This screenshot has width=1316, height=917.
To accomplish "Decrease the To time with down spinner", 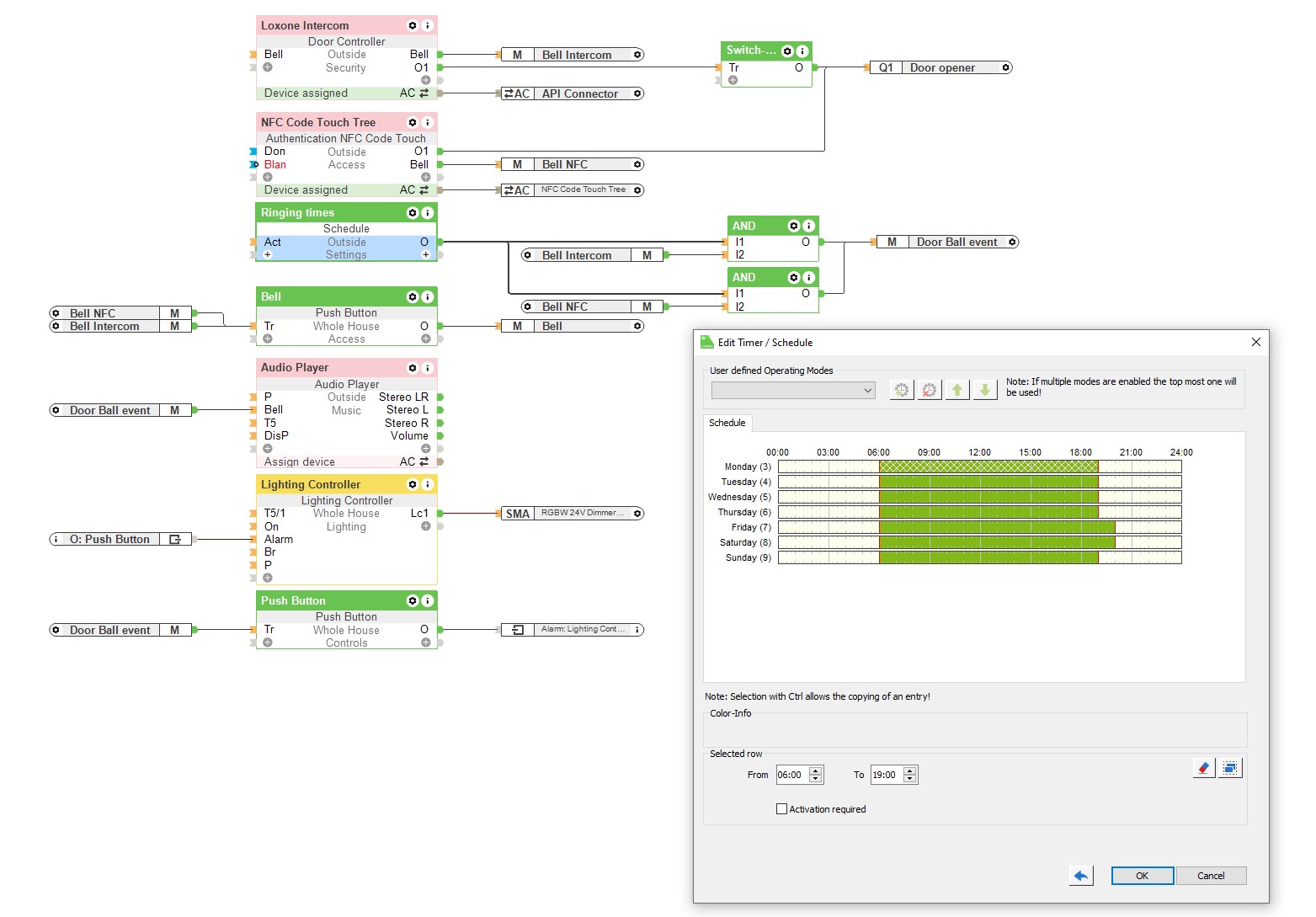I will tap(909, 779).
